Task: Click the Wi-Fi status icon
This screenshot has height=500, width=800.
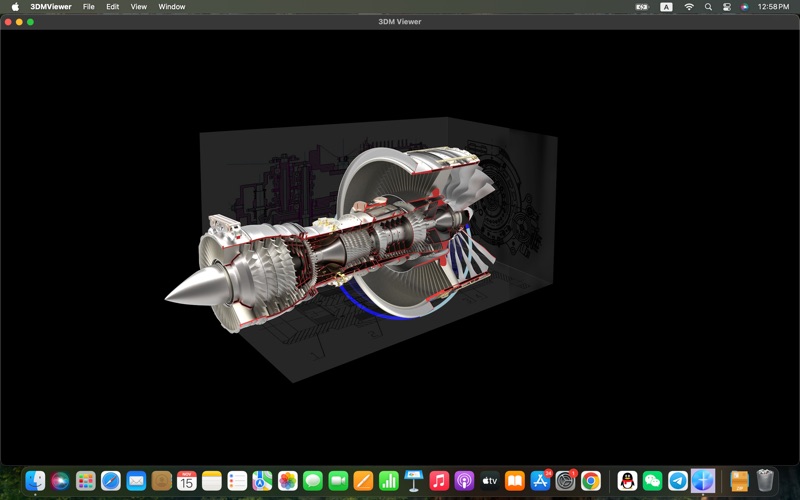Action: (x=689, y=6)
